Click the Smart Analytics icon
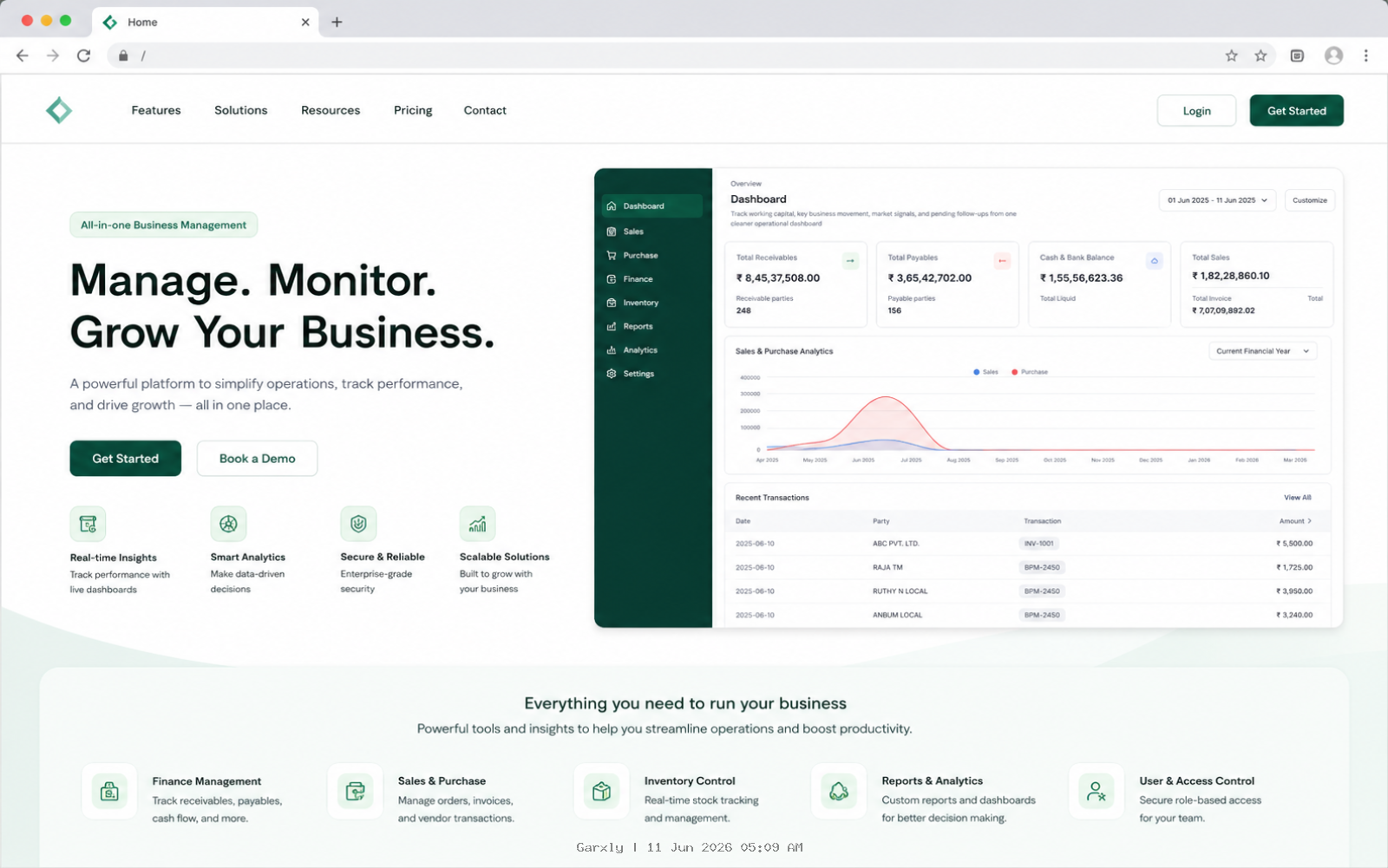This screenshot has width=1388, height=868. [x=228, y=524]
